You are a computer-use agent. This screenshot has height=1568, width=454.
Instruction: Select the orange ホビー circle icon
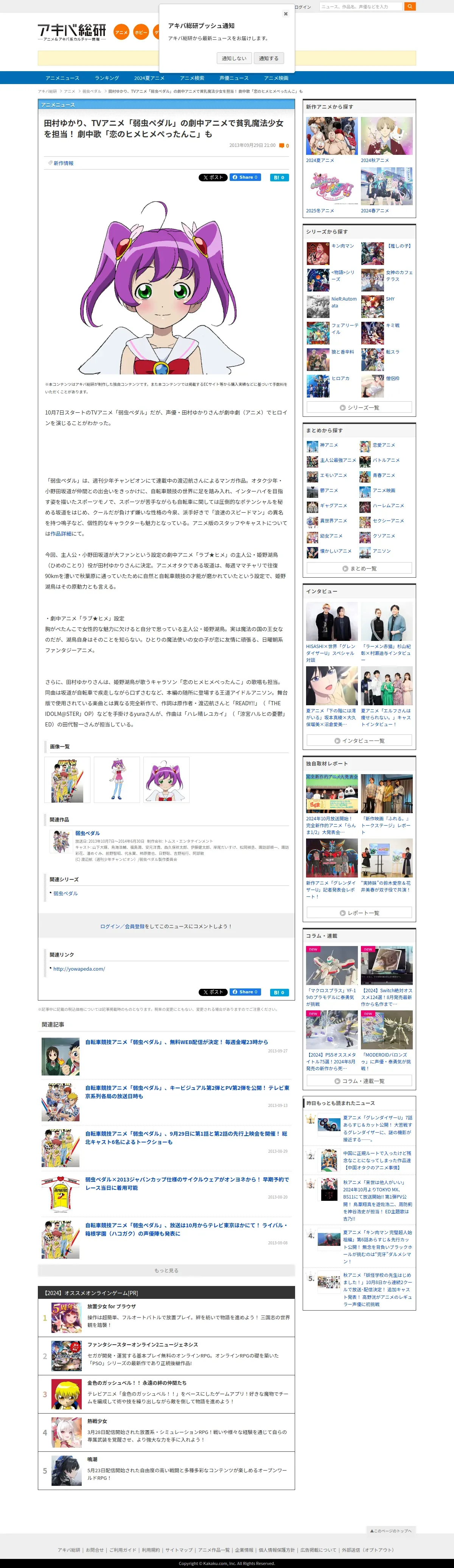tap(141, 32)
